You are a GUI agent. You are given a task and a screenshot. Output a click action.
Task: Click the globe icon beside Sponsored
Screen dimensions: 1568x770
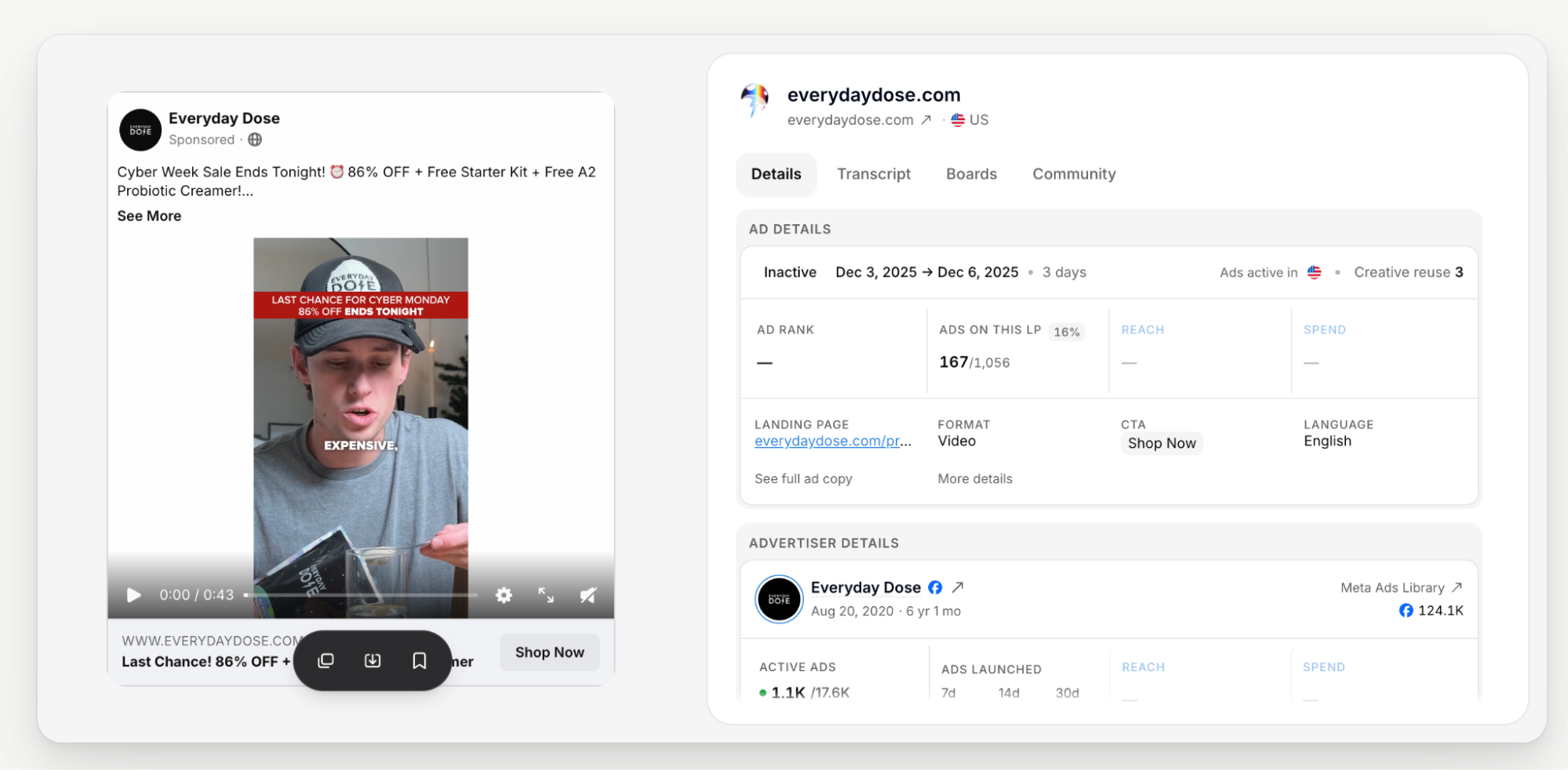255,140
